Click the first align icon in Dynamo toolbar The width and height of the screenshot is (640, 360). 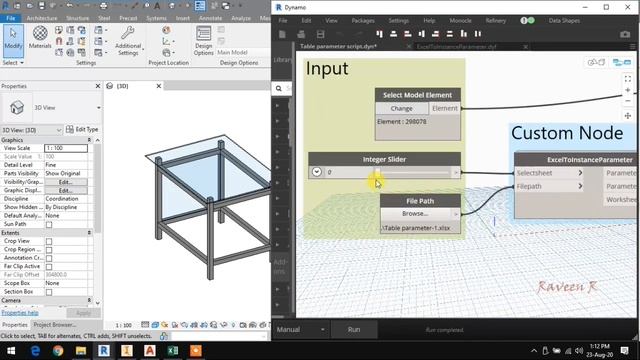click(x=380, y=34)
